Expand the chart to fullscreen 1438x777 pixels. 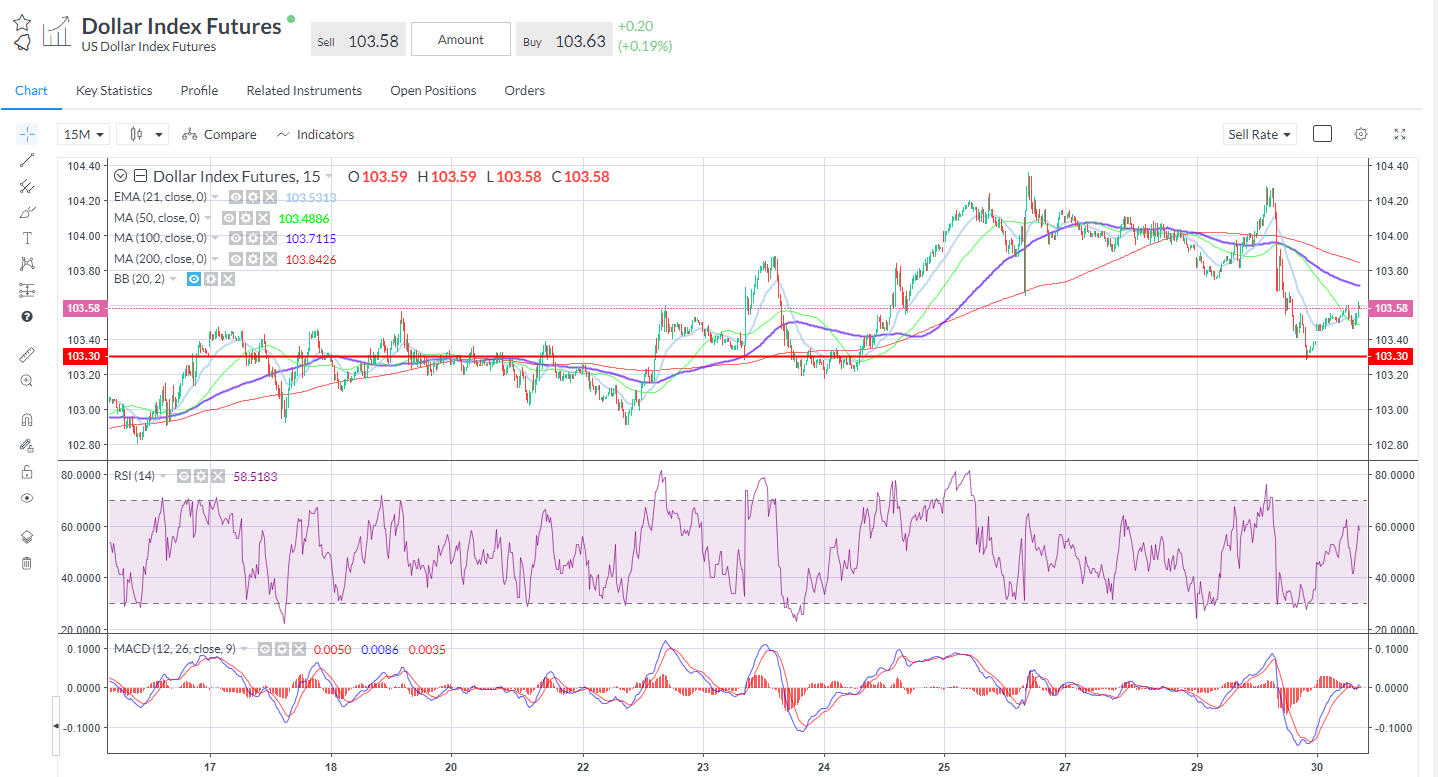coord(1400,134)
